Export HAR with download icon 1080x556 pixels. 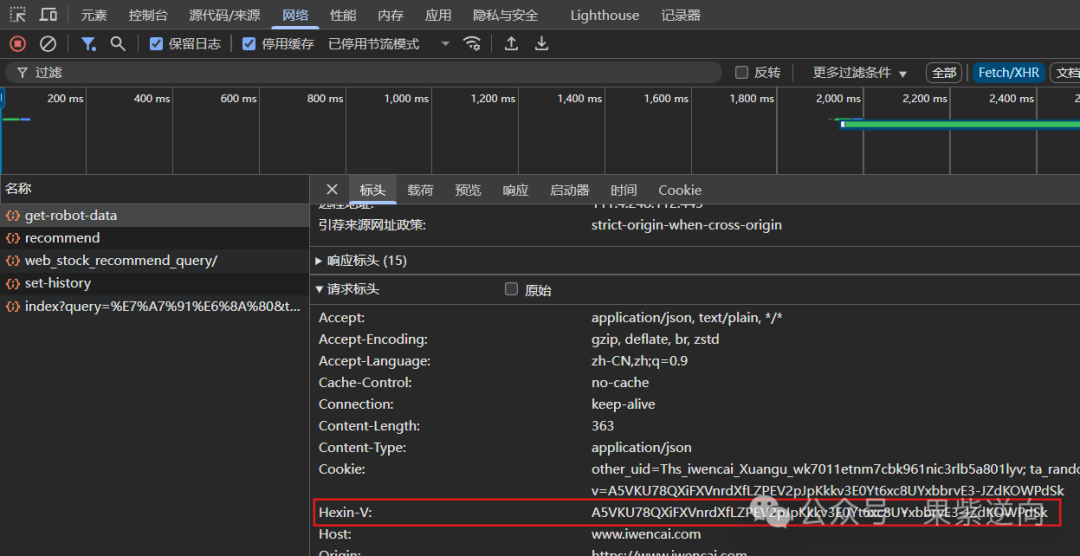[542, 44]
